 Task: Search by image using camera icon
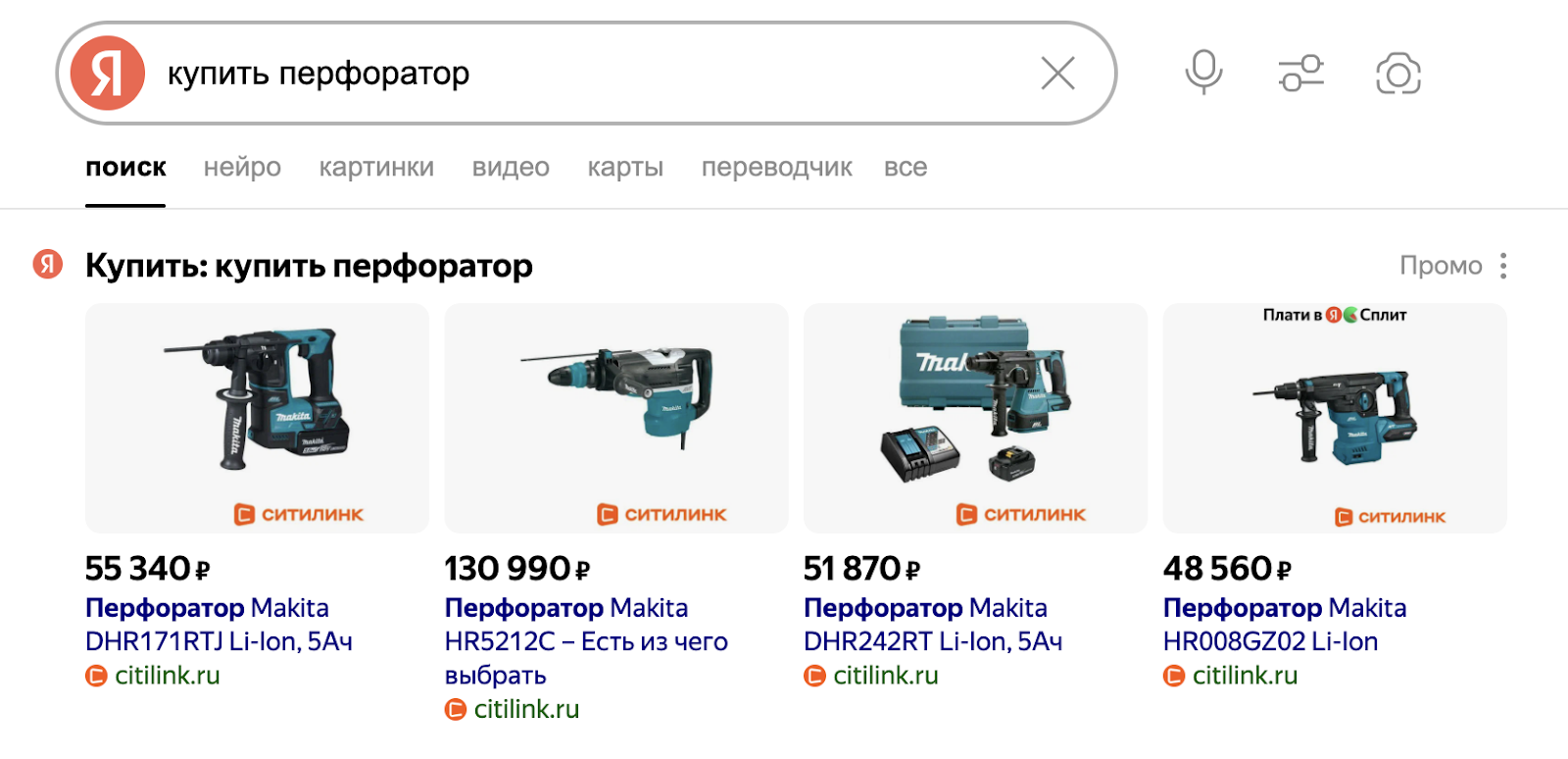pyautogui.click(x=1398, y=74)
